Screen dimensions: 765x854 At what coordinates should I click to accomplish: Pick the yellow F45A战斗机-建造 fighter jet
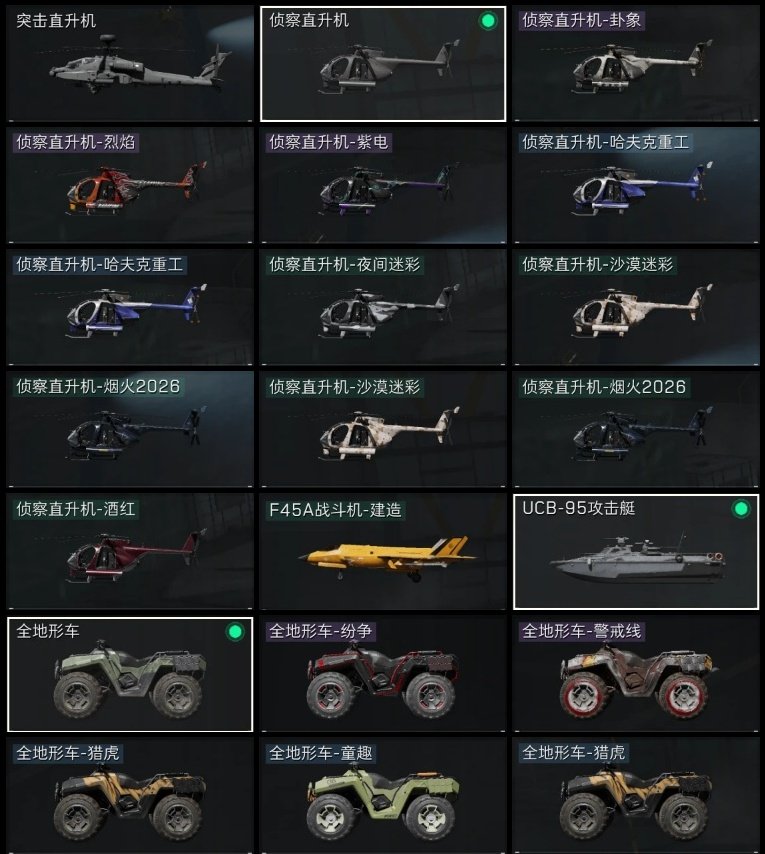383,552
